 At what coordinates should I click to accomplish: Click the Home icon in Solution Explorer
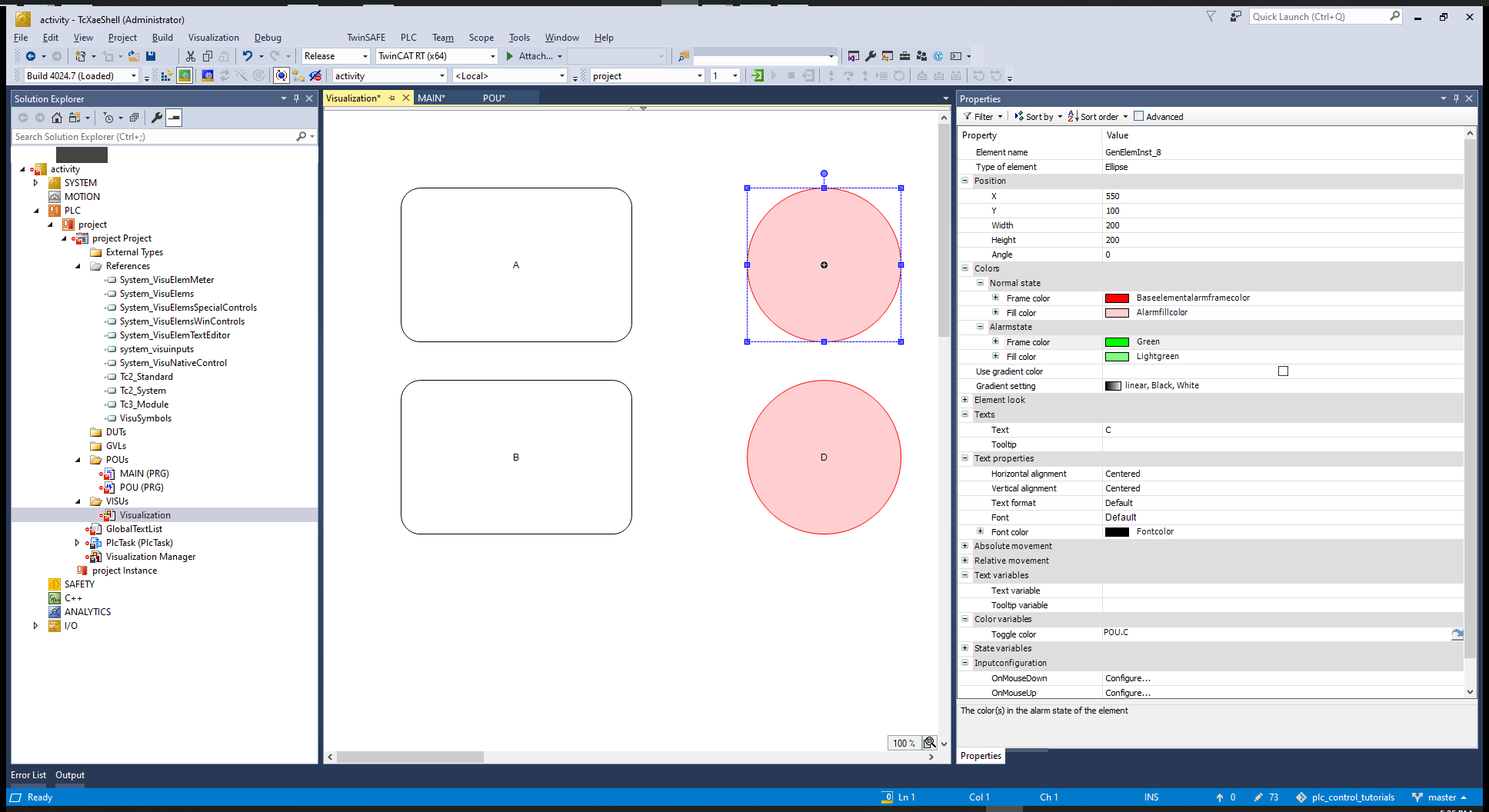pos(57,118)
